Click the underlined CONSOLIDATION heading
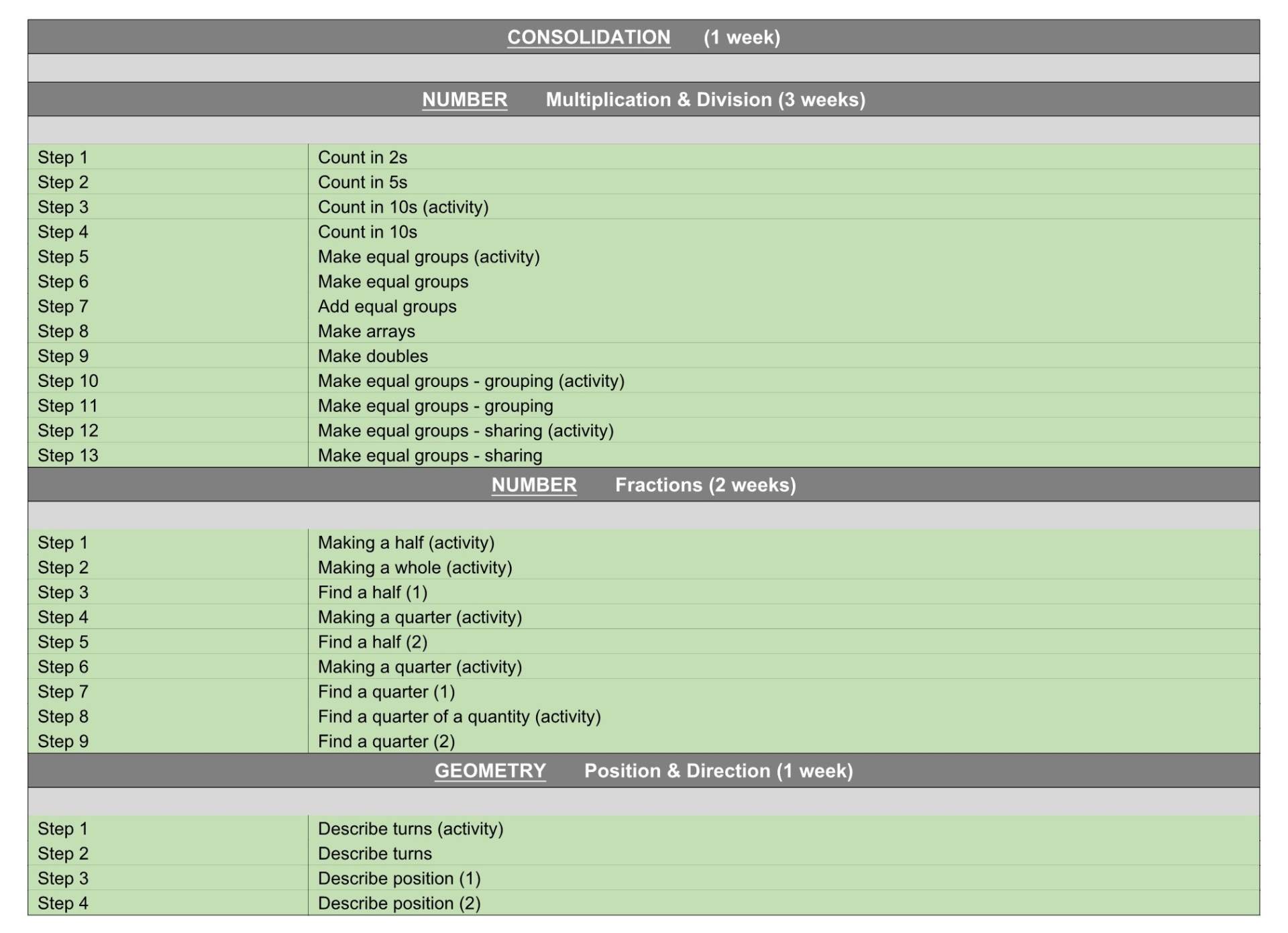The image size is (1288, 933). [x=588, y=37]
